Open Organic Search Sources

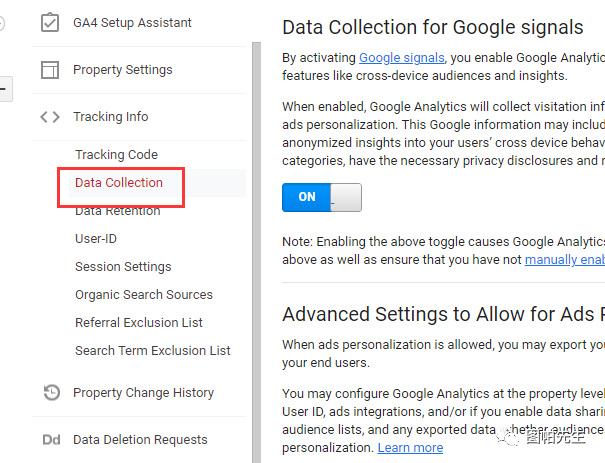[x=144, y=295]
